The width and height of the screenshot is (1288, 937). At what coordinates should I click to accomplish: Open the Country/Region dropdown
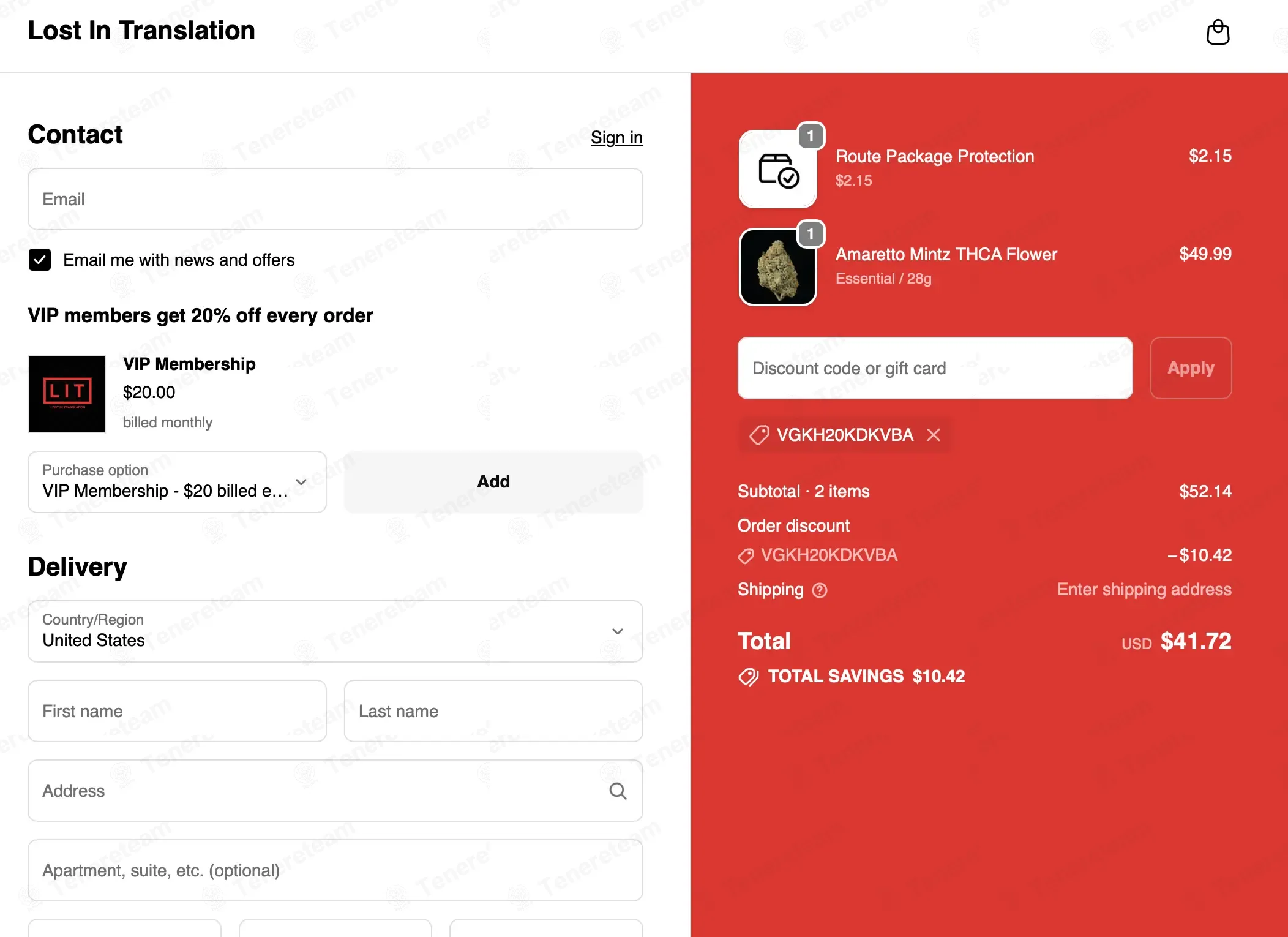pyautogui.click(x=335, y=631)
